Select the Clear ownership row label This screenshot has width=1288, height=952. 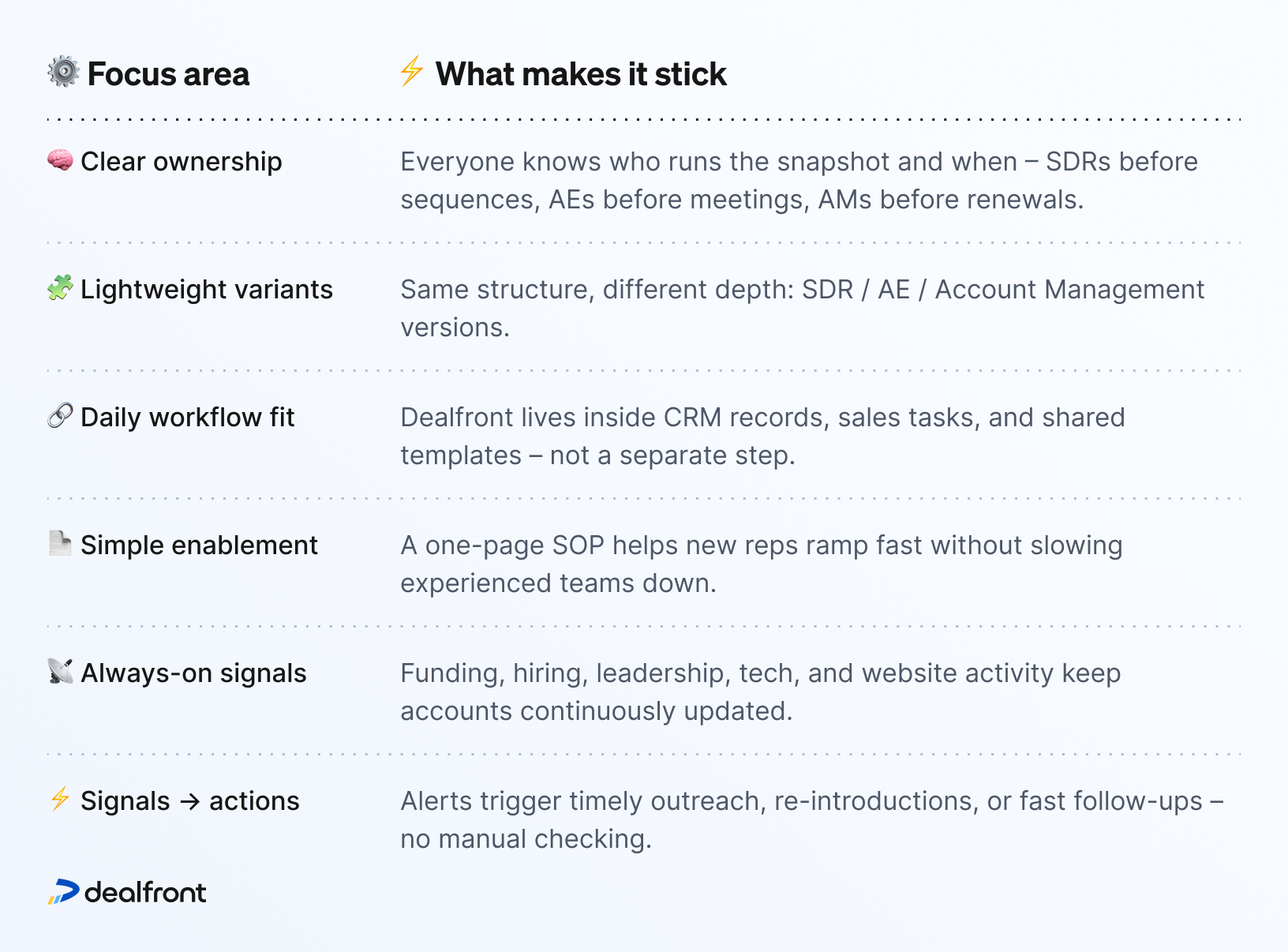click(x=181, y=162)
